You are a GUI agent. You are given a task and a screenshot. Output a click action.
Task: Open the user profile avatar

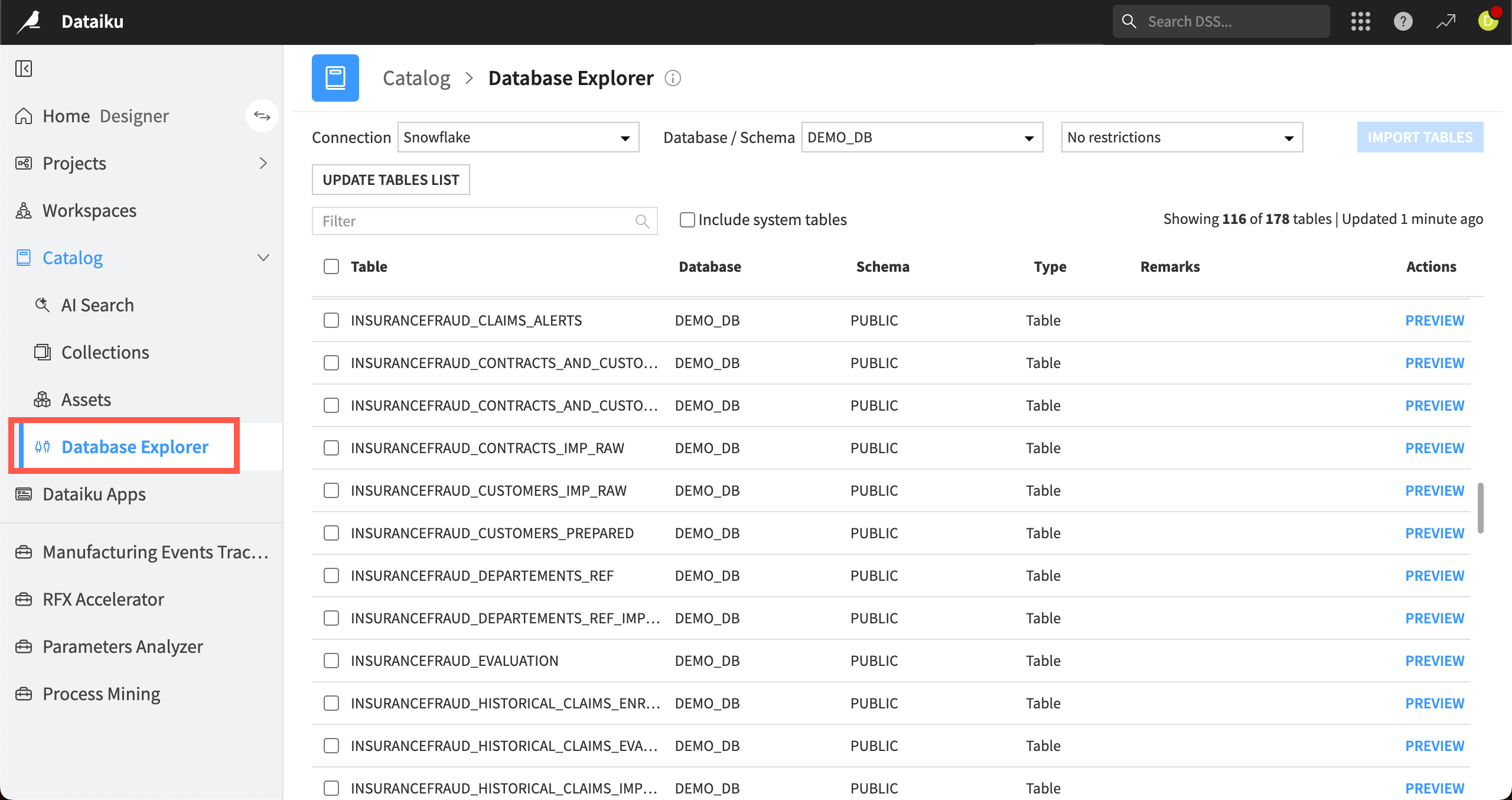[1488, 21]
